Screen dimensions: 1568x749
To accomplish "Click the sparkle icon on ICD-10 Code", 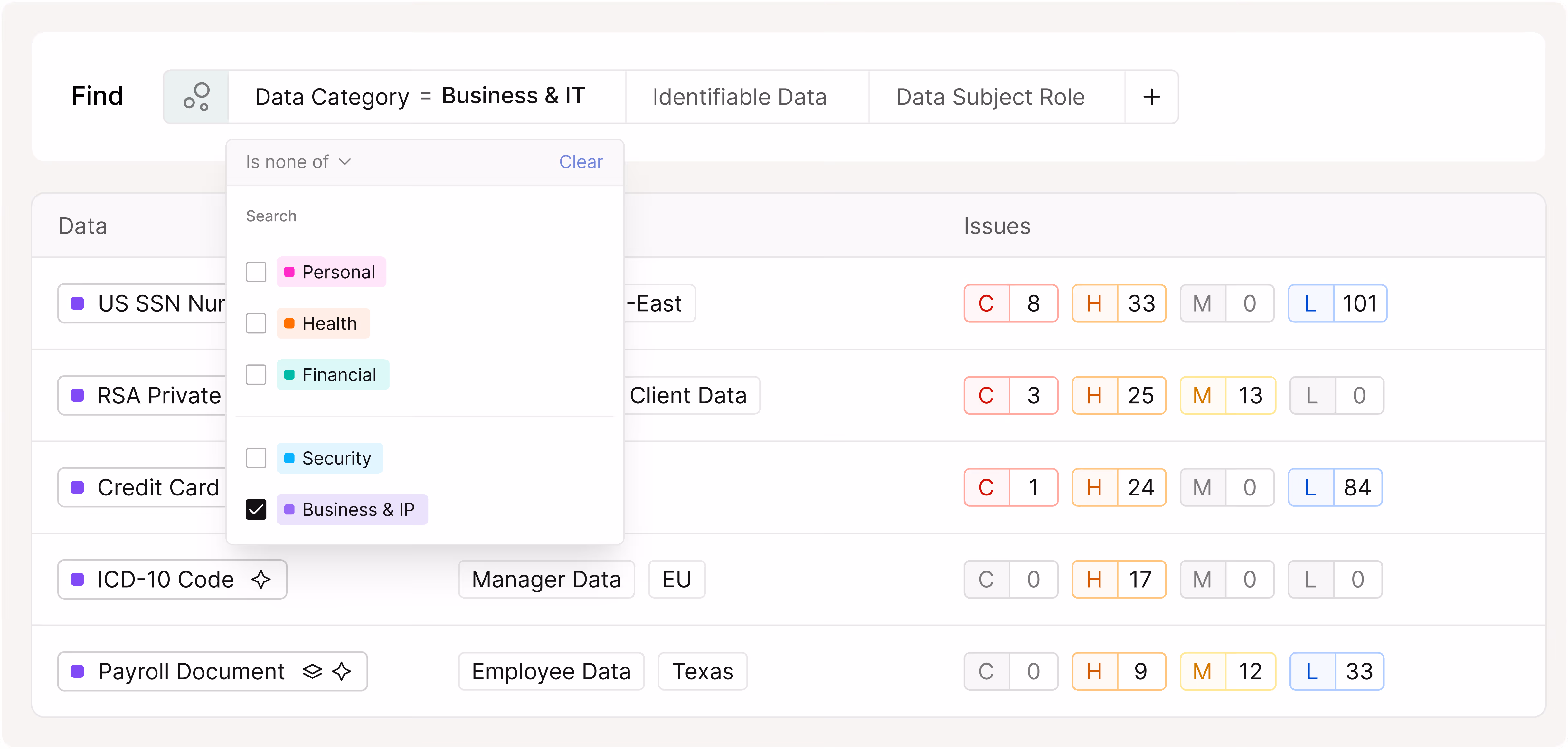I will pos(261,579).
